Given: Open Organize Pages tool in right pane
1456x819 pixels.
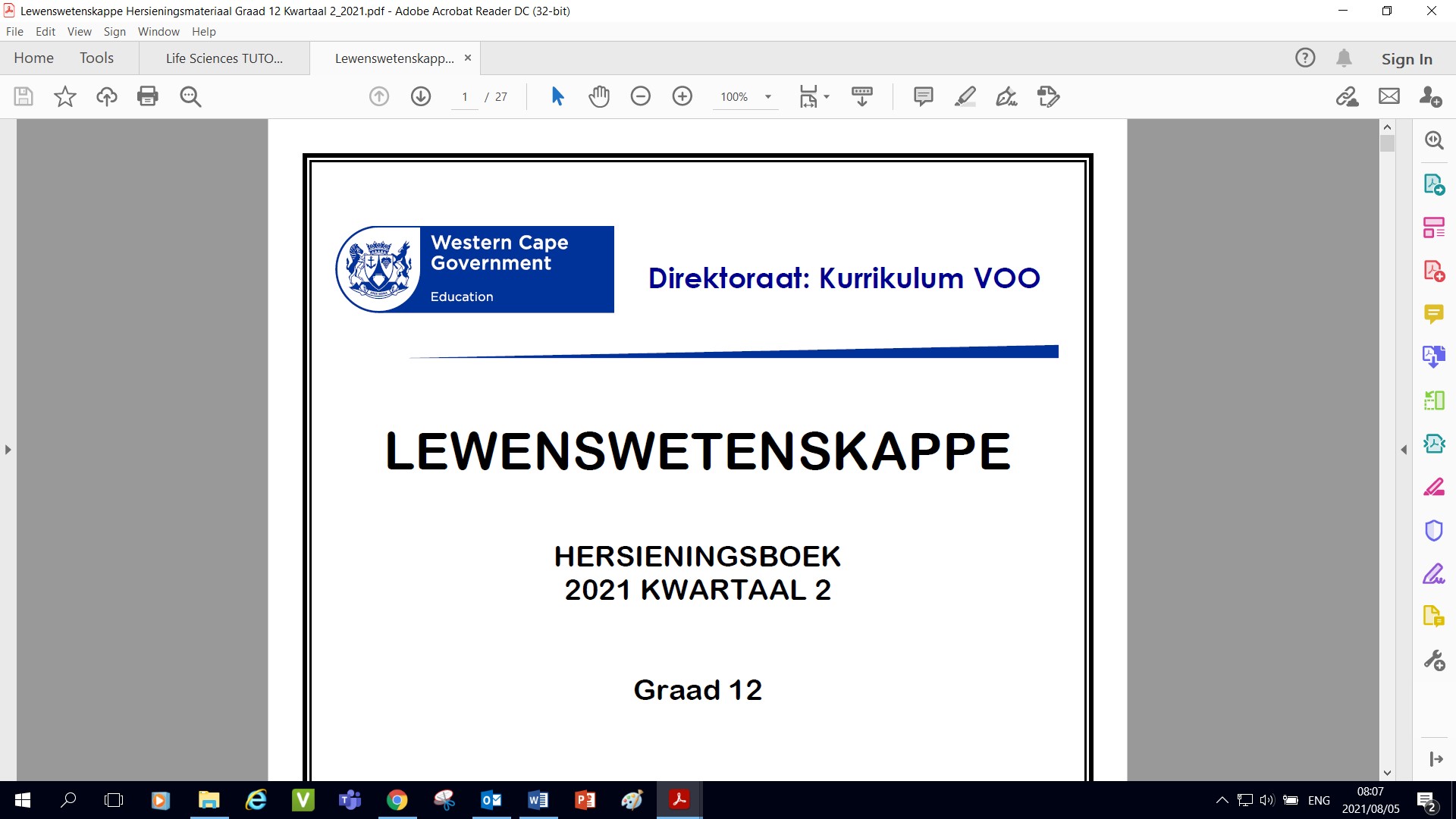Looking at the screenshot, I should click(x=1434, y=400).
